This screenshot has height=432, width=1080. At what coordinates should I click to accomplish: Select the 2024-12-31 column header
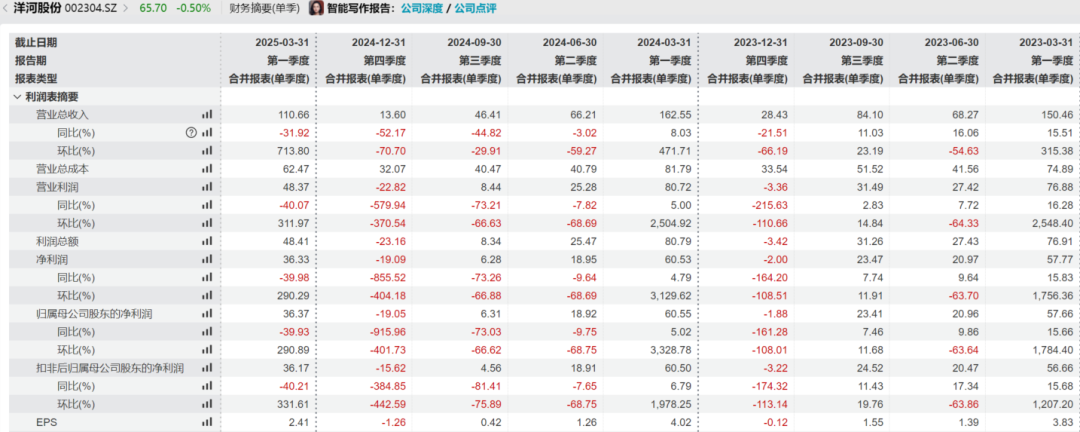point(379,43)
